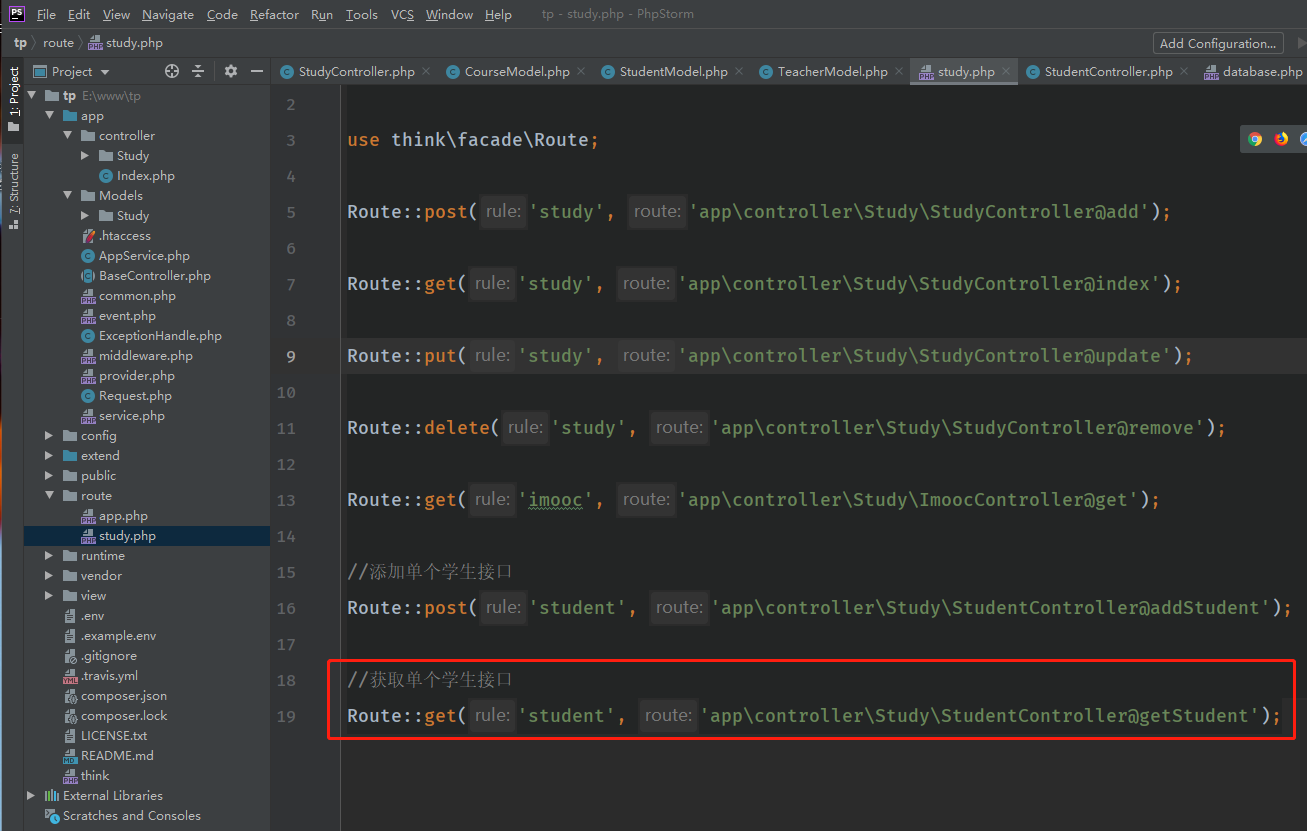This screenshot has height=831, width=1307.
Task: Collapse the app folder
Action: click(50, 116)
